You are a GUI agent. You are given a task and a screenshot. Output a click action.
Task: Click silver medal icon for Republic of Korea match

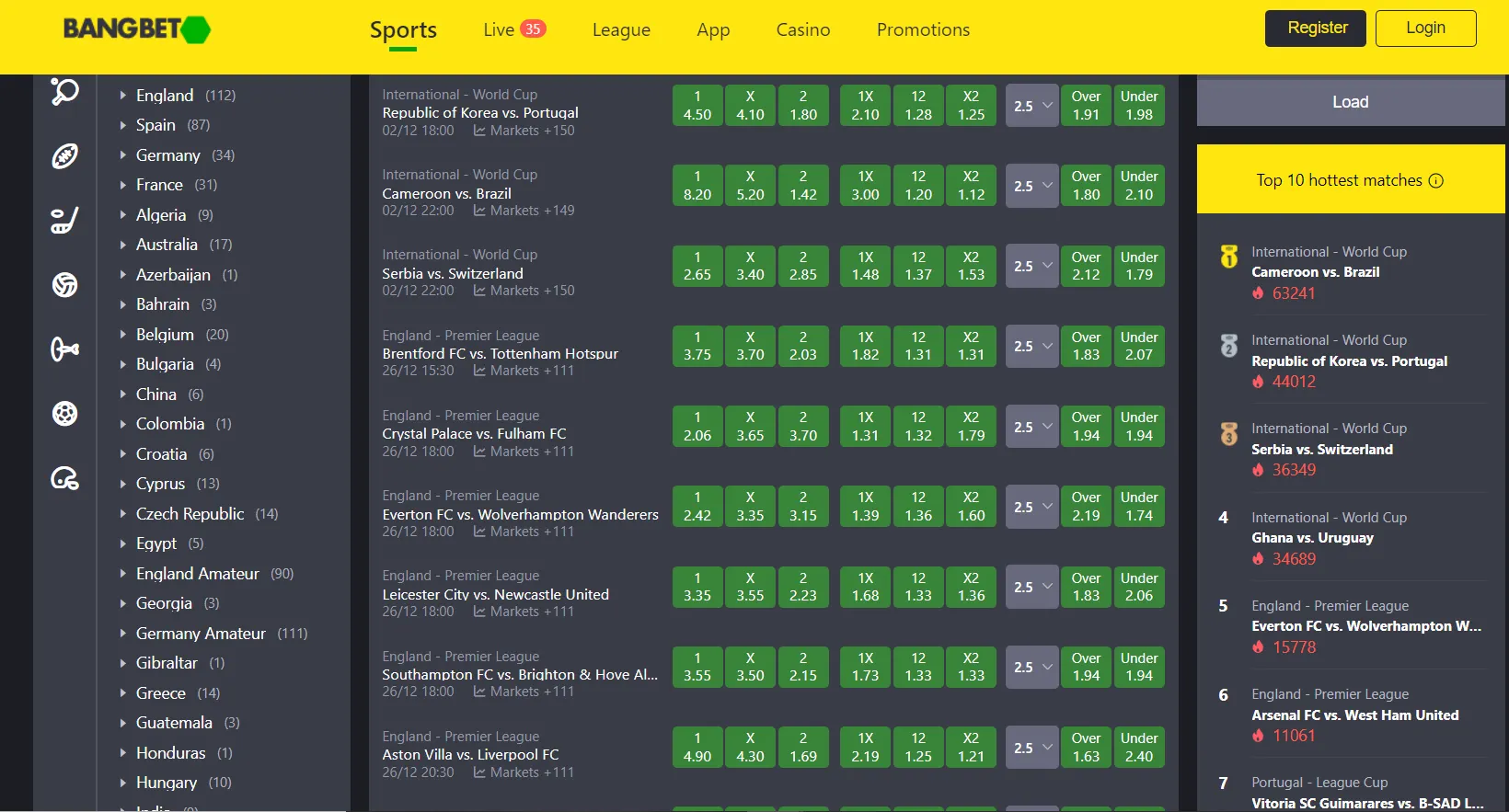click(1228, 345)
